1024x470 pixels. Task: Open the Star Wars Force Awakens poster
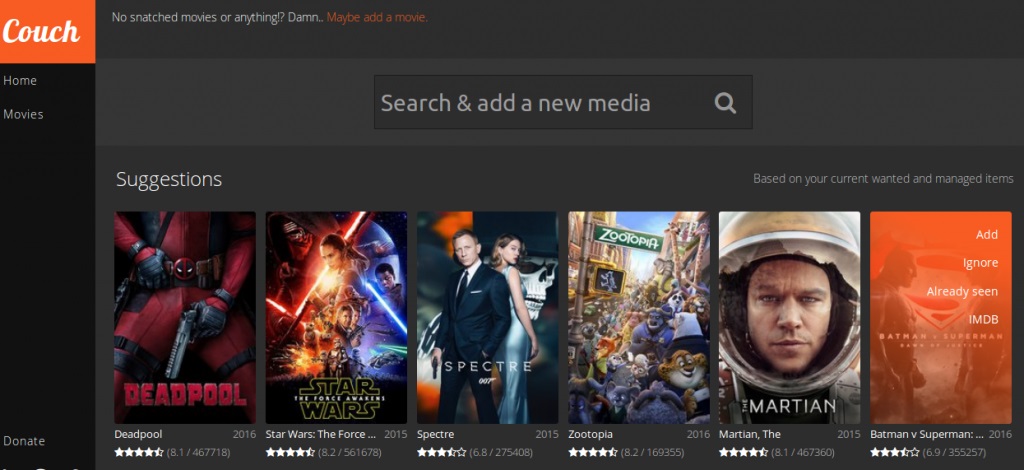pyautogui.click(x=336, y=317)
